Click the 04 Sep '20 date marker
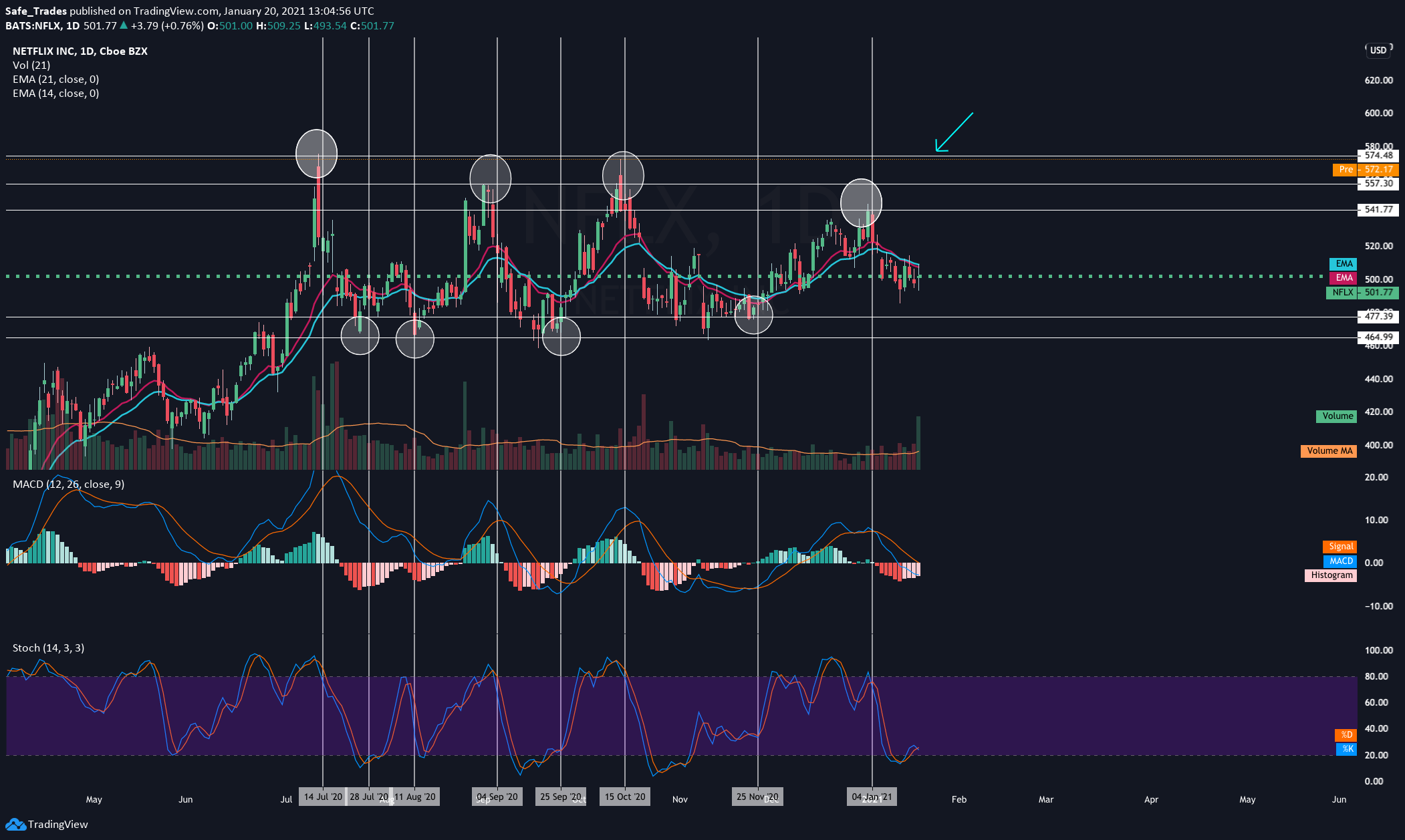This screenshot has height=840, width=1405. point(497,797)
